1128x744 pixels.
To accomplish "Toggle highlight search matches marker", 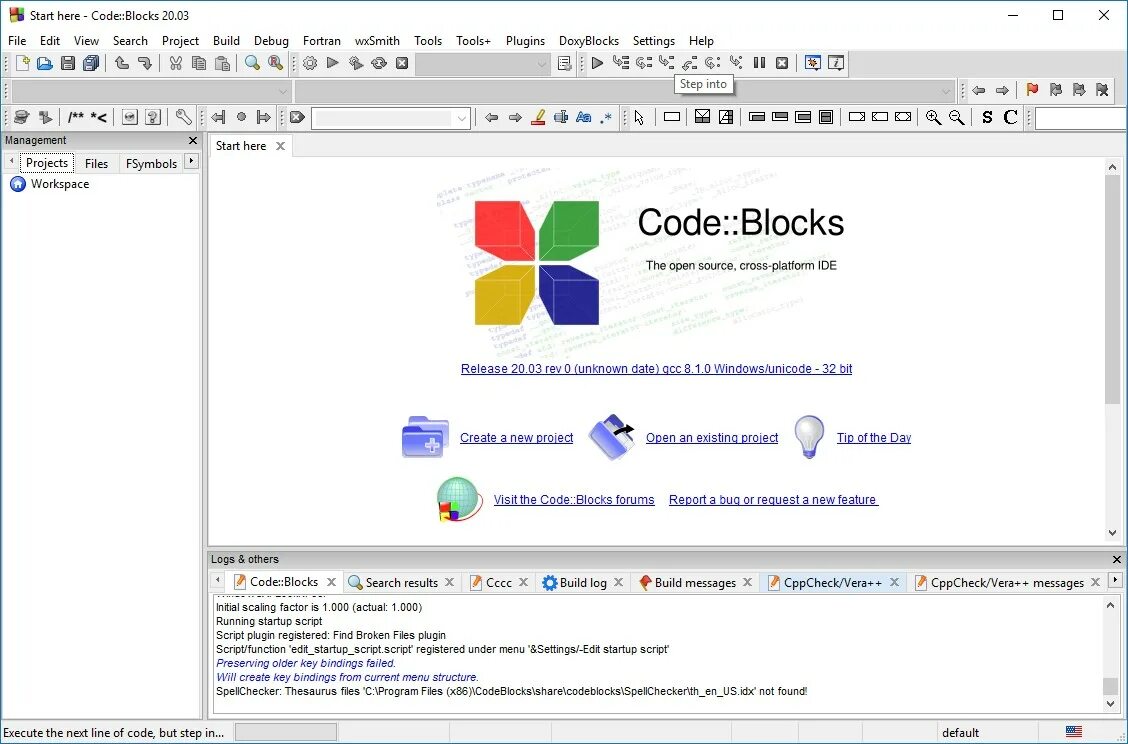I will click(x=537, y=117).
